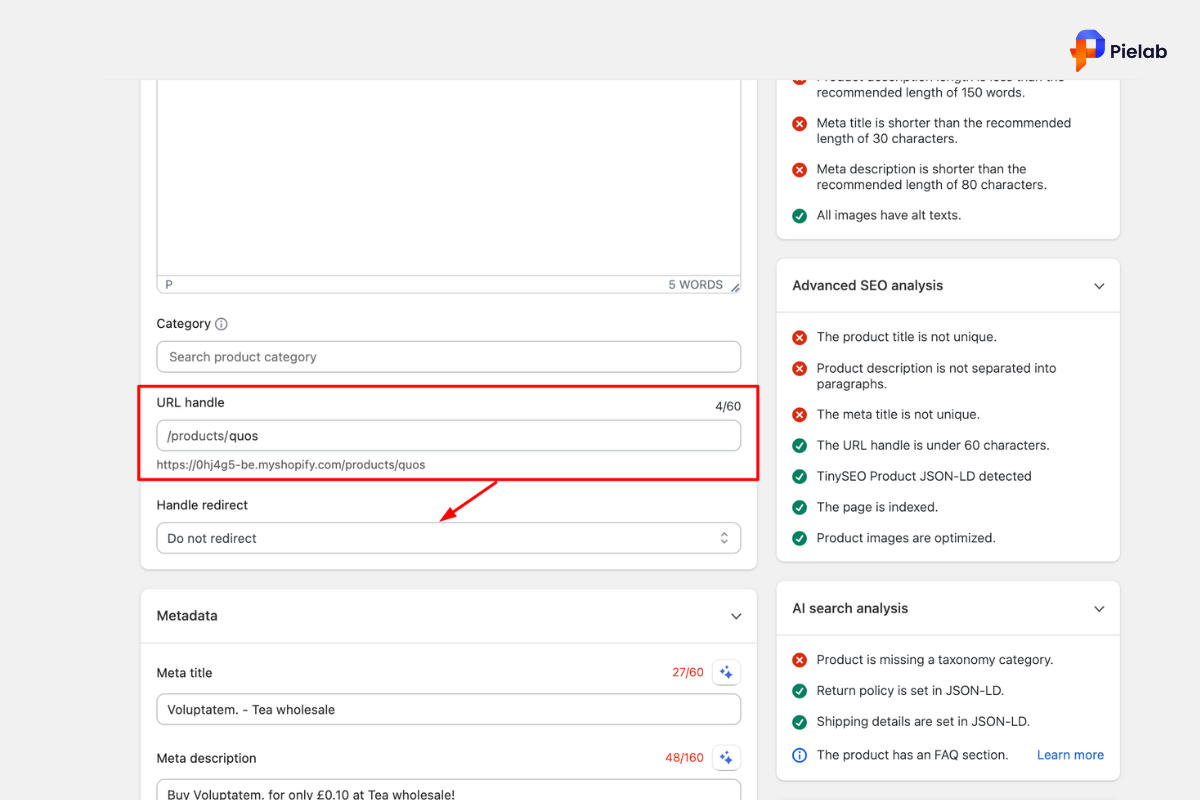
Task: Open the Handle redirect dropdown
Action: [448, 538]
